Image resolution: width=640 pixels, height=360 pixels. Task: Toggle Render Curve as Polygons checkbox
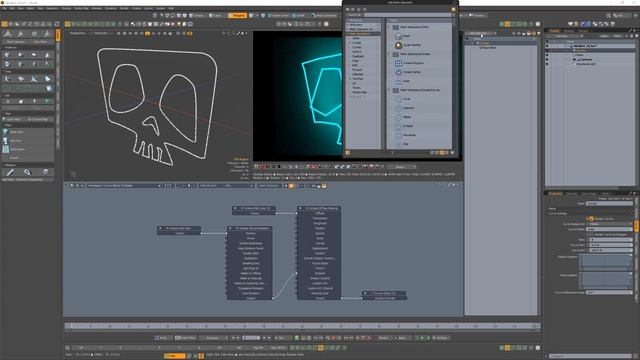(591, 234)
